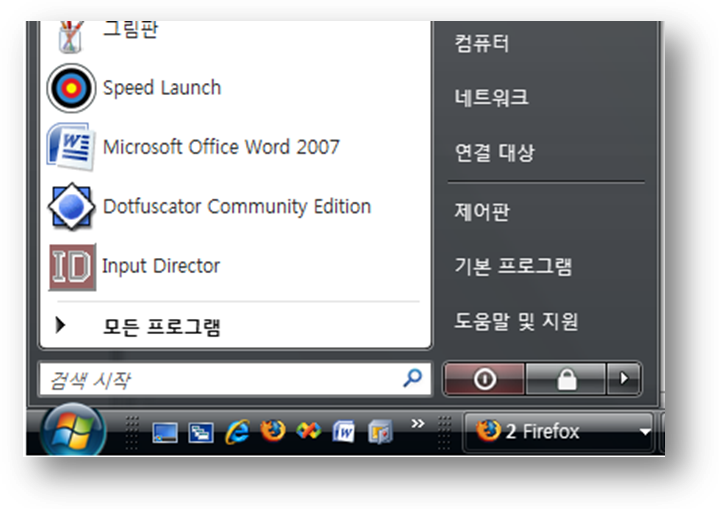Click the Show Desktop quick launch icon

[x=165, y=432]
